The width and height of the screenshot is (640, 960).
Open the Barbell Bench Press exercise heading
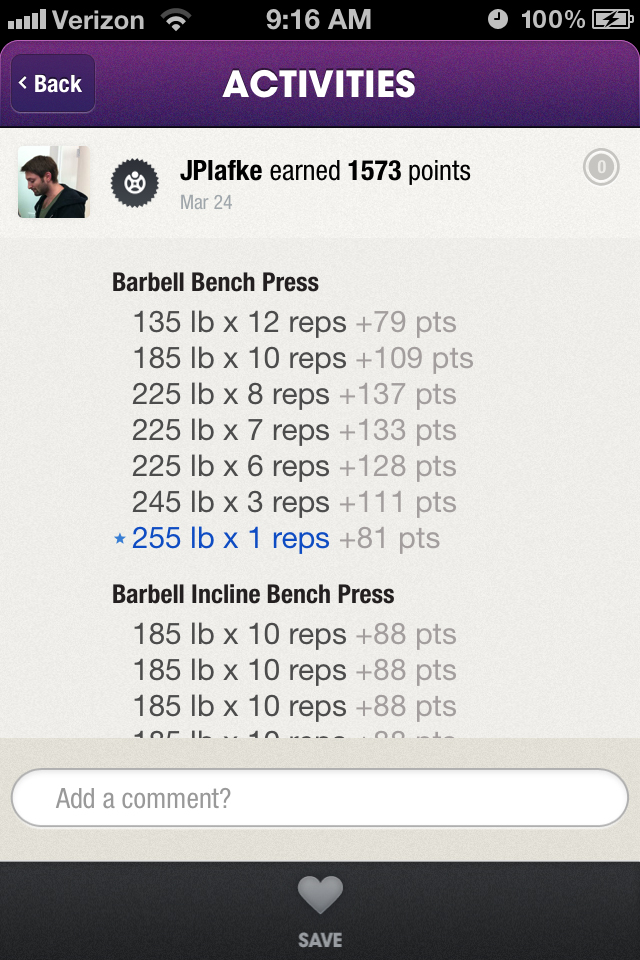click(215, 282)
